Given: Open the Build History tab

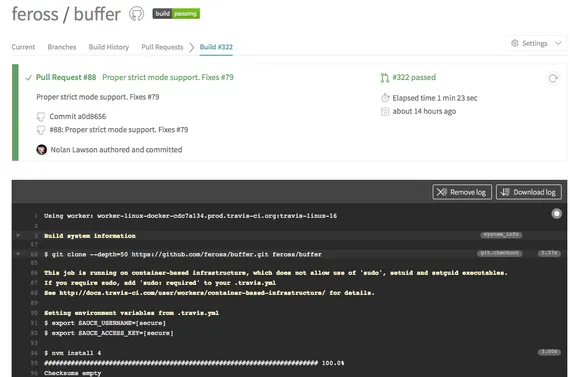Looking at the screenshot, I should point(109,47).
